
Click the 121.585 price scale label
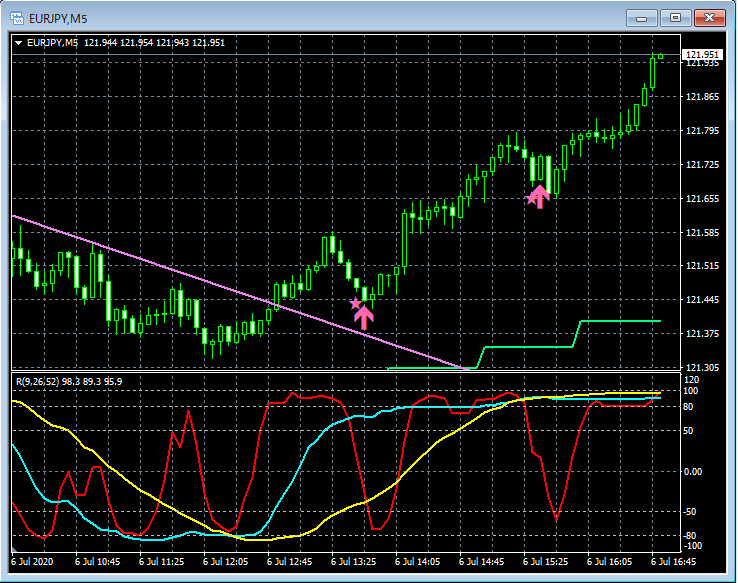coord(702,232)
